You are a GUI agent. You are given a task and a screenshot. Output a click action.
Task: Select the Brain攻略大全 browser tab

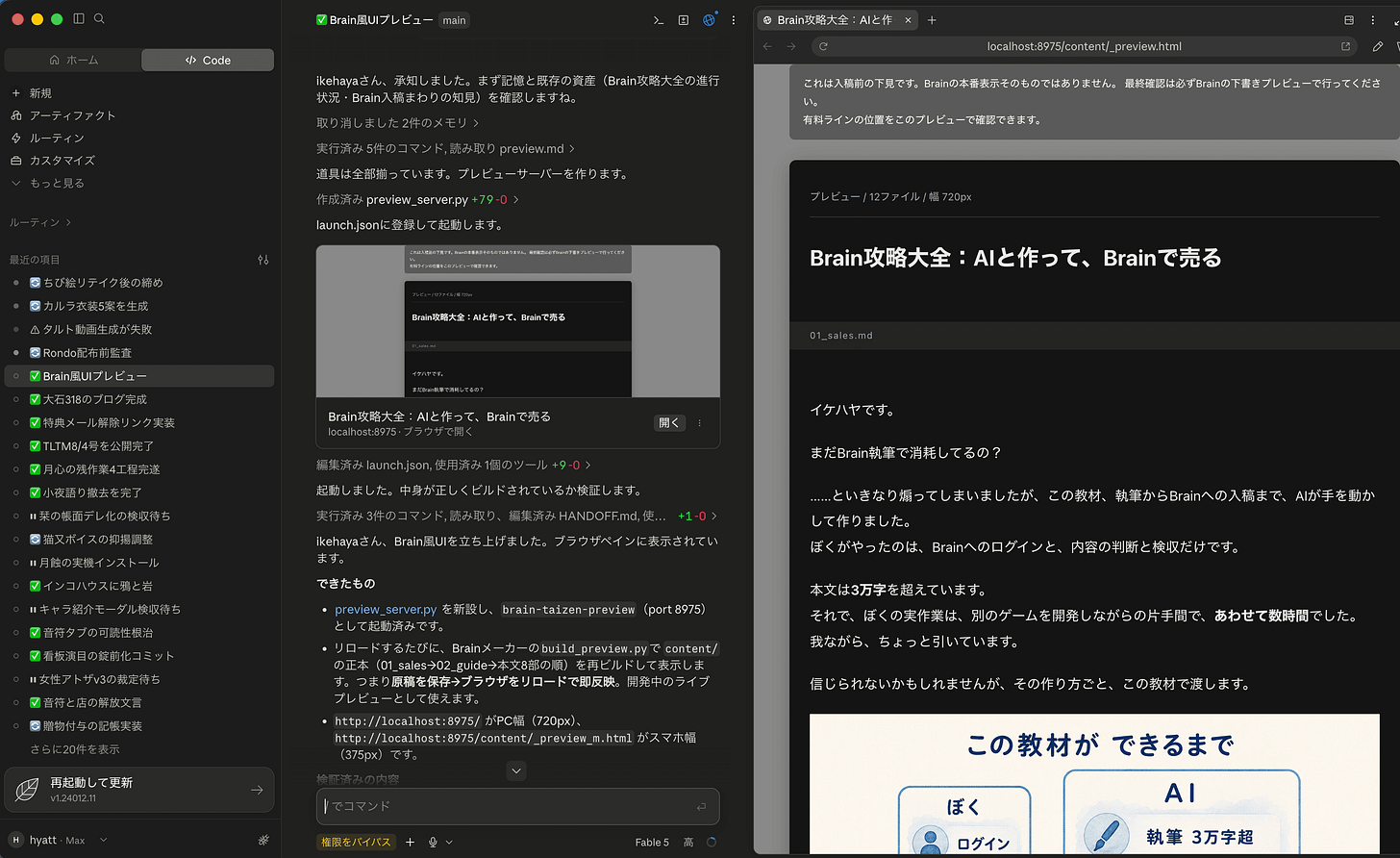(x=837, y=19)
